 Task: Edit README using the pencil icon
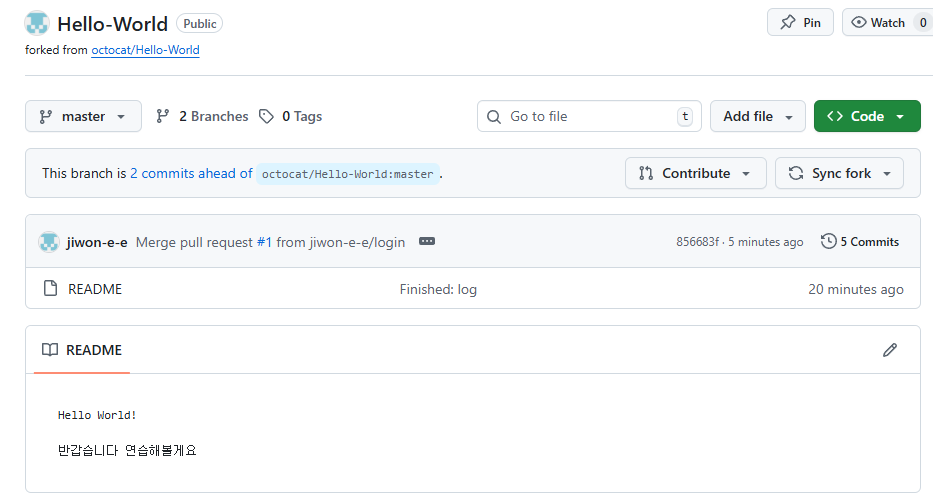(890, 350)
